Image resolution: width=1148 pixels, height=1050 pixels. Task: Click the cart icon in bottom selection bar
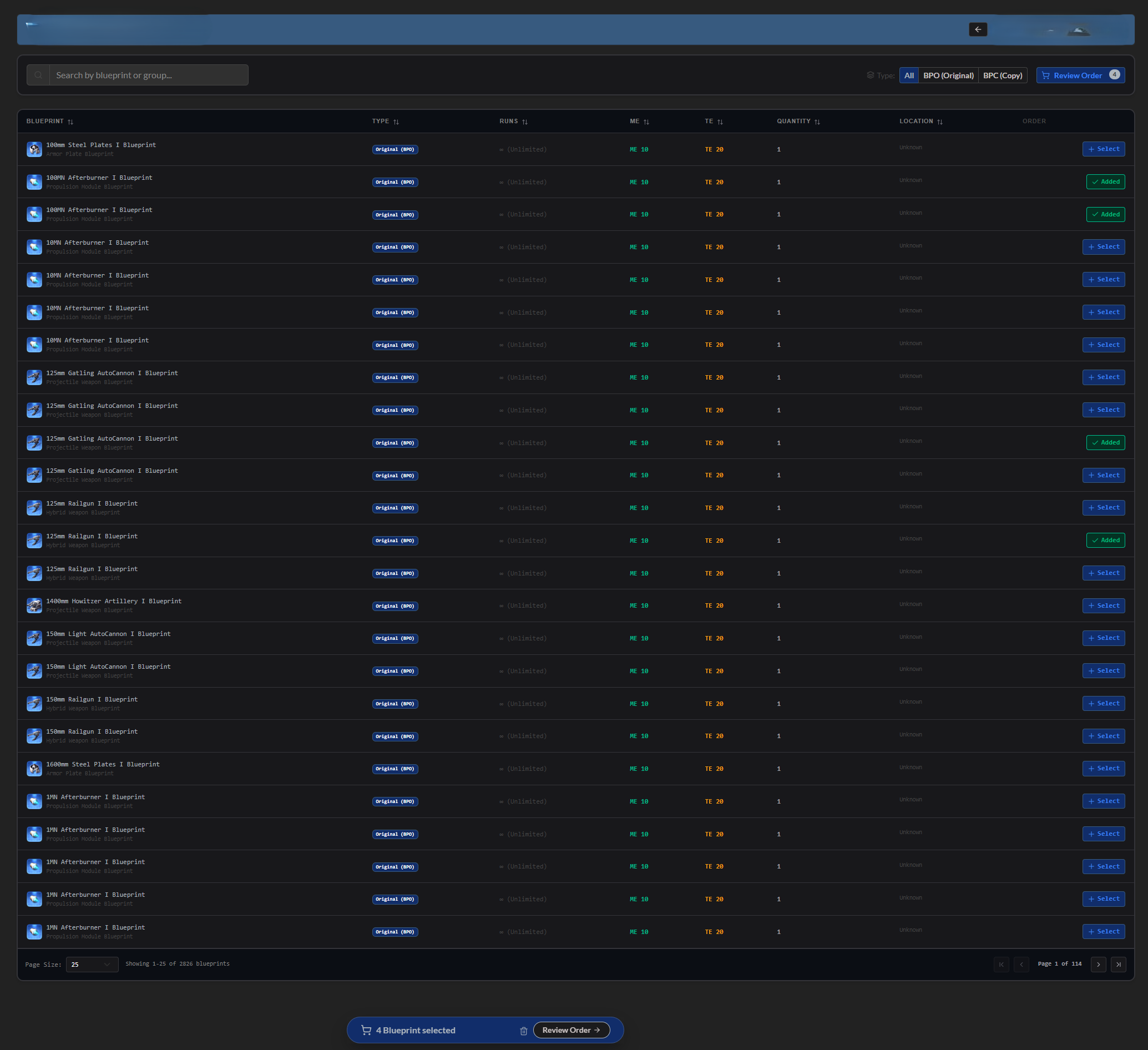pyautogui.click(x=366, y=1031)
